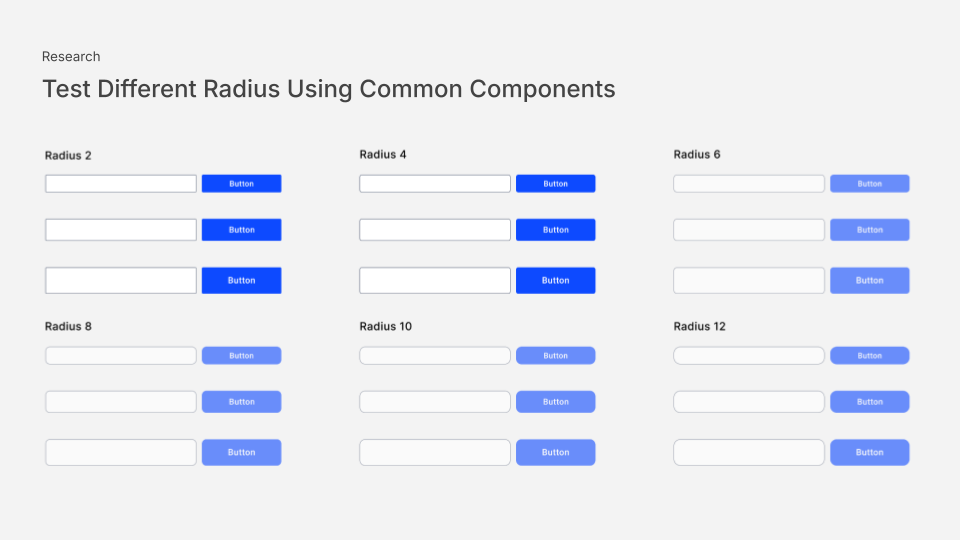
Task: Click the tallest Button under Radius 10
Action: tap(555, 452)
